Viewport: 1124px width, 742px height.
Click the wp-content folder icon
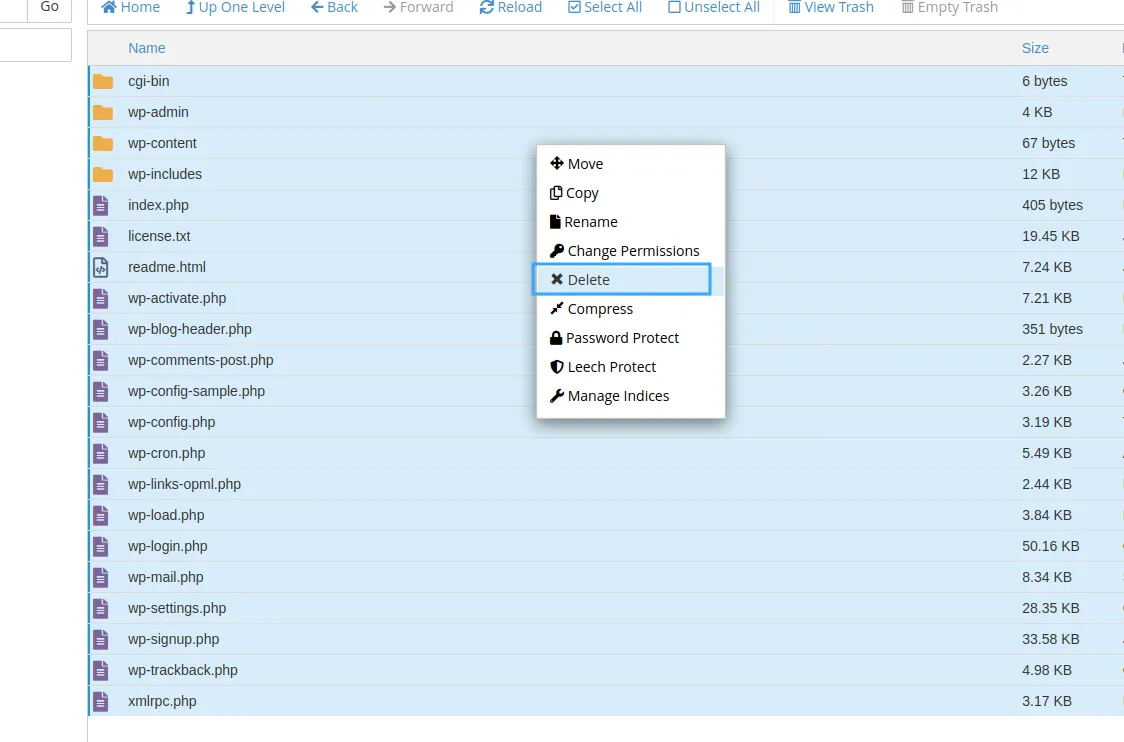tap(103, 143)
